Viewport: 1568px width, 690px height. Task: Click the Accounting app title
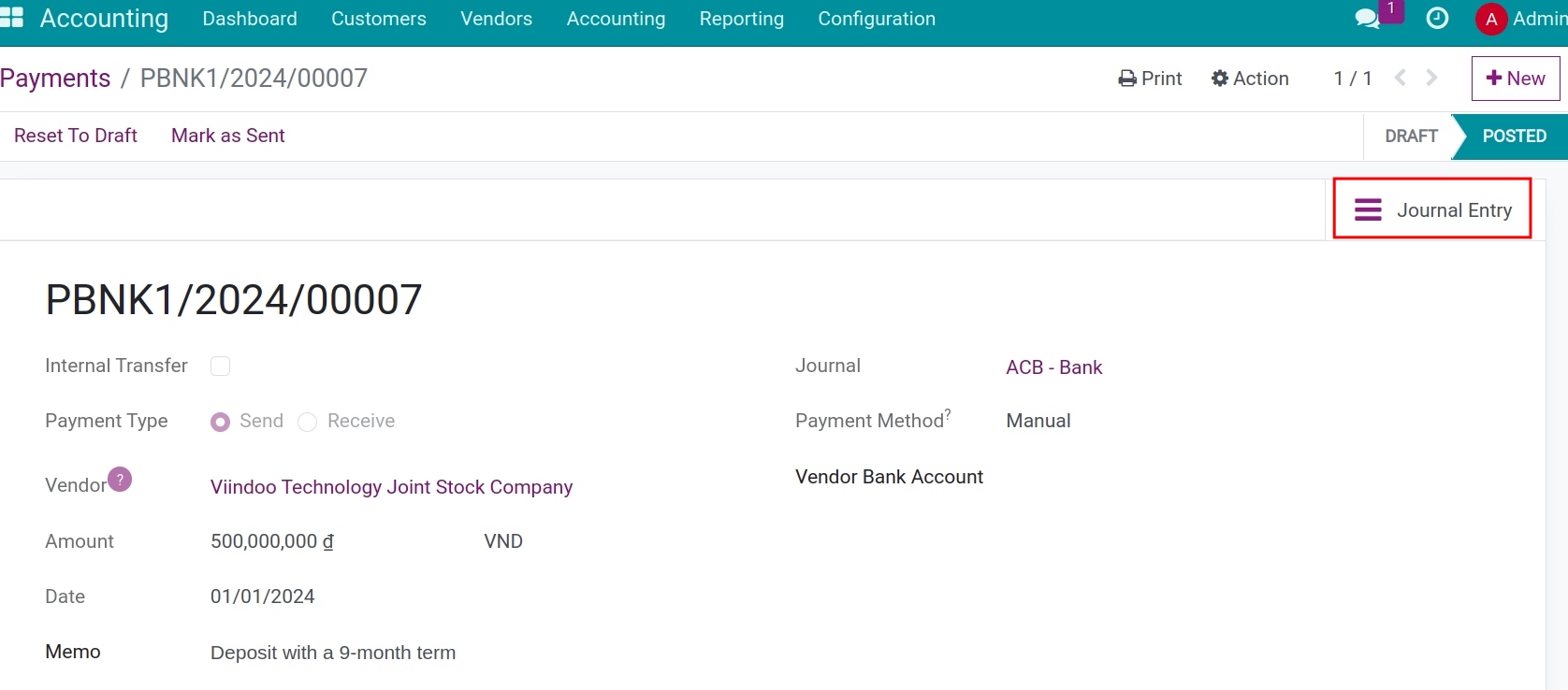(x=104, y=19)
